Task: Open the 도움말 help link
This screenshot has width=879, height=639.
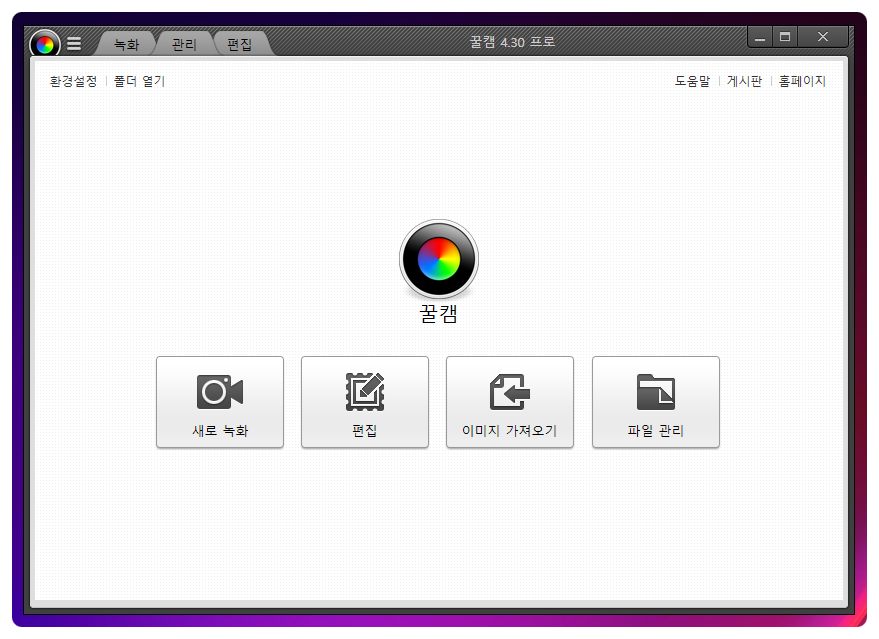Action: click(x=692, y=81)
